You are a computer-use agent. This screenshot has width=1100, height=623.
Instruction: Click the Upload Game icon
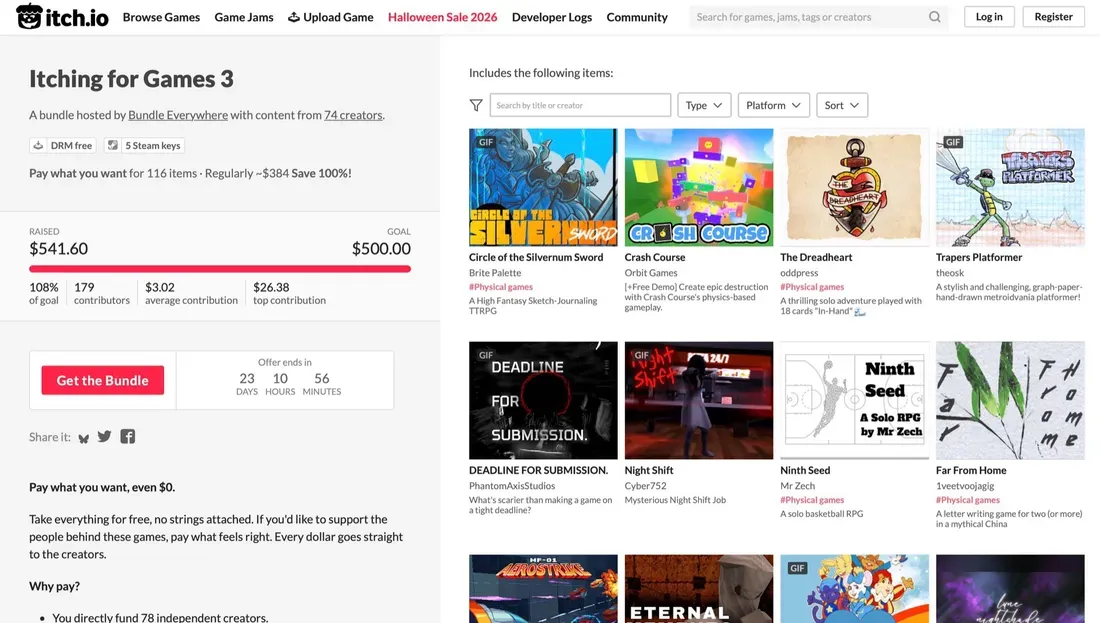tap(294, 17)
